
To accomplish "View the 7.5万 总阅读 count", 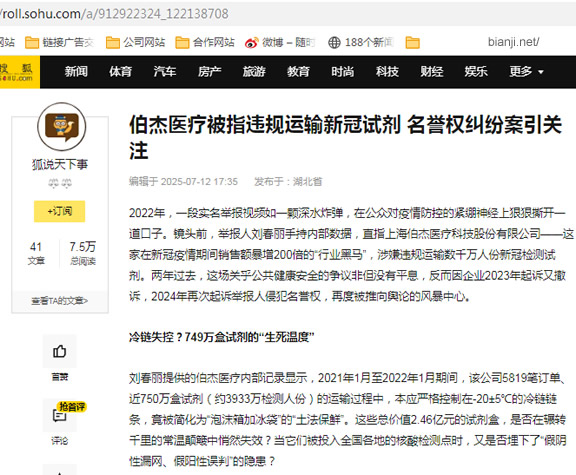I will [x=83, y=253].
